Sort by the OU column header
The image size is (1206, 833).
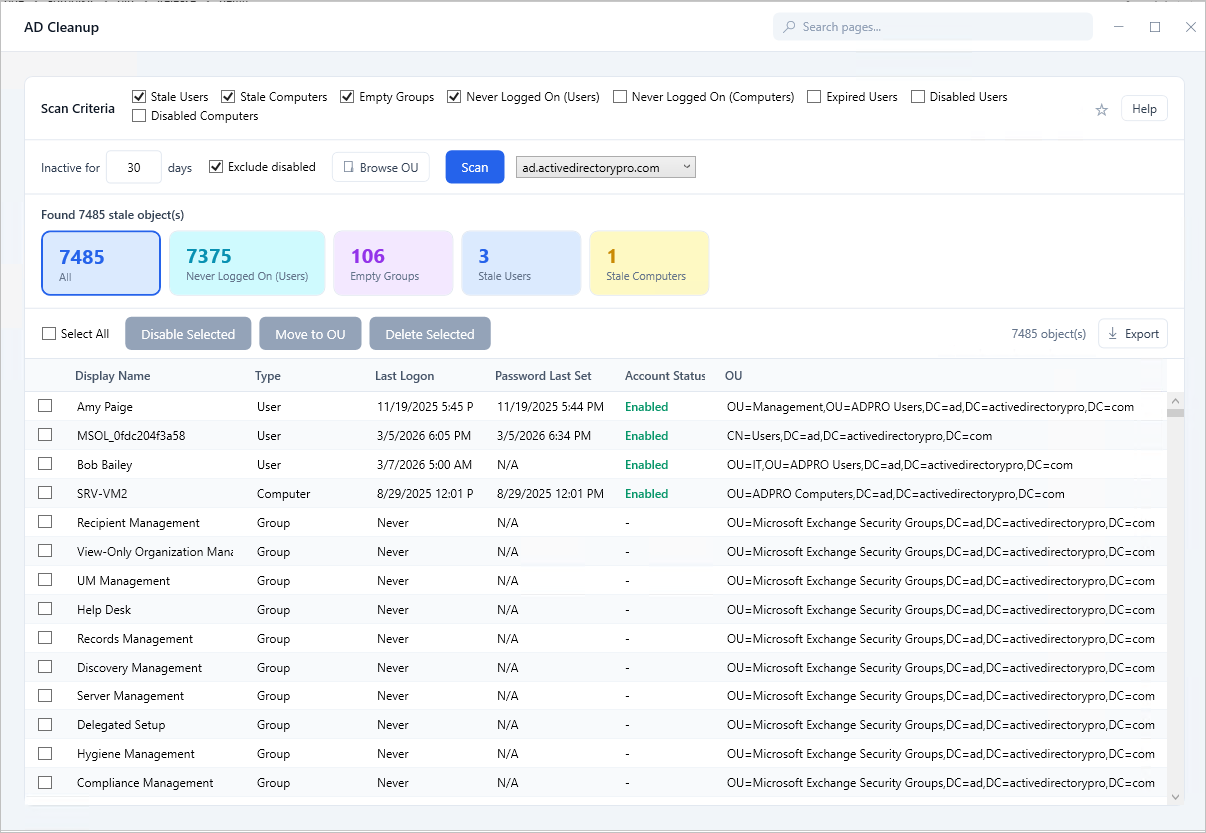(734, 376)
